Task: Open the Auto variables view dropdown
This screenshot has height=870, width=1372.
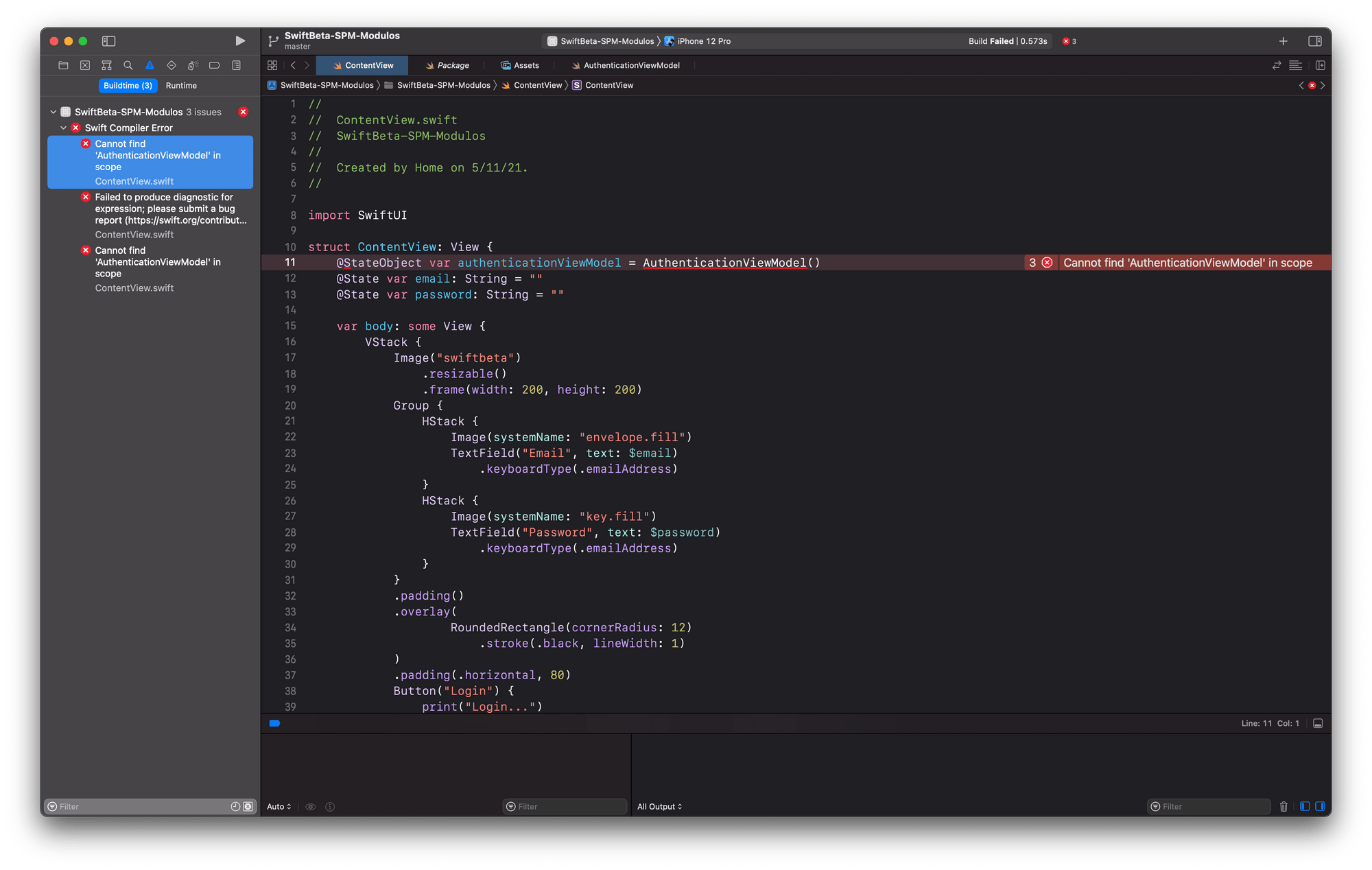Action: tap(279, 806)
